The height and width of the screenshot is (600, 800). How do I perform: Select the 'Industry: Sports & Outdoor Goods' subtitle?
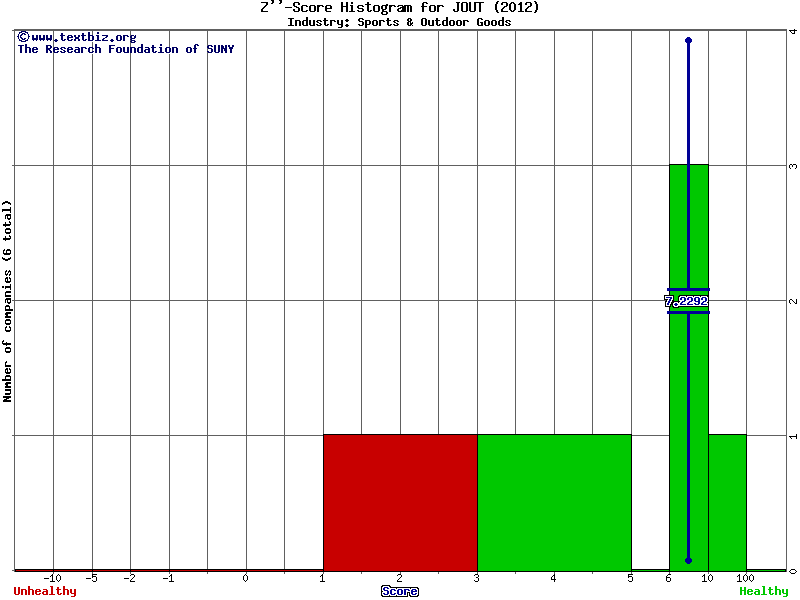(x=399, y=22)
